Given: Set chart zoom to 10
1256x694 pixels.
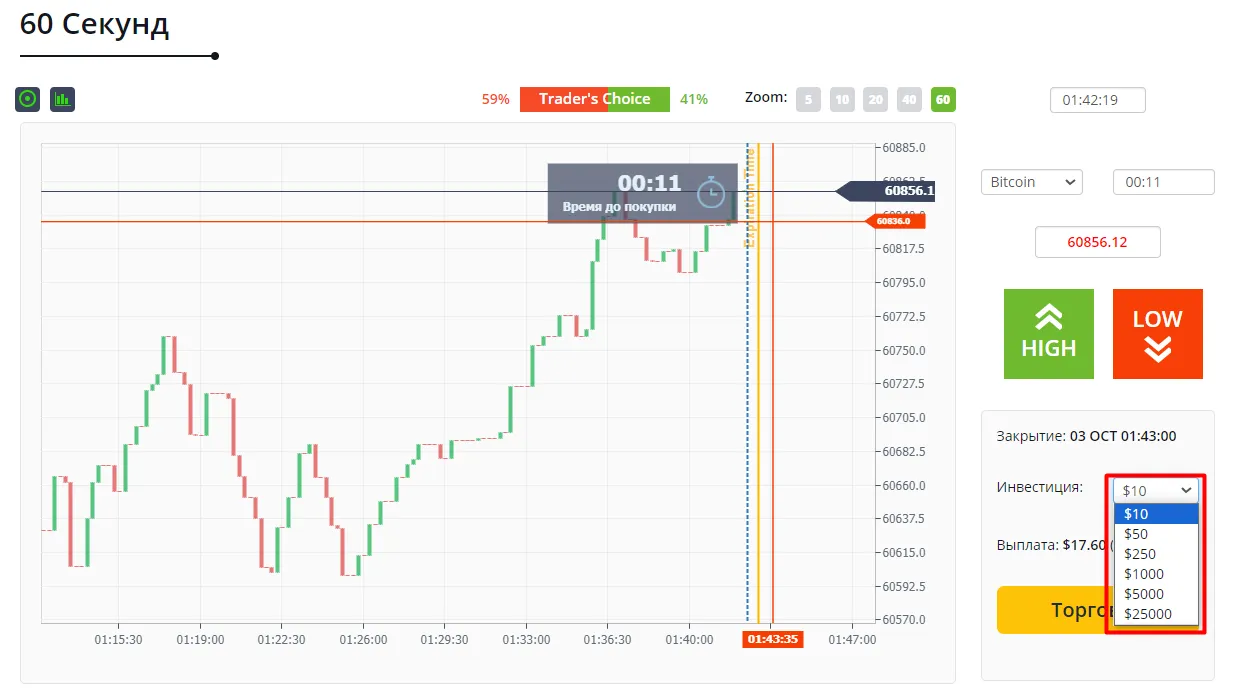Looking at the screenshot, I should pyautogui.click(x=842, y=99).
